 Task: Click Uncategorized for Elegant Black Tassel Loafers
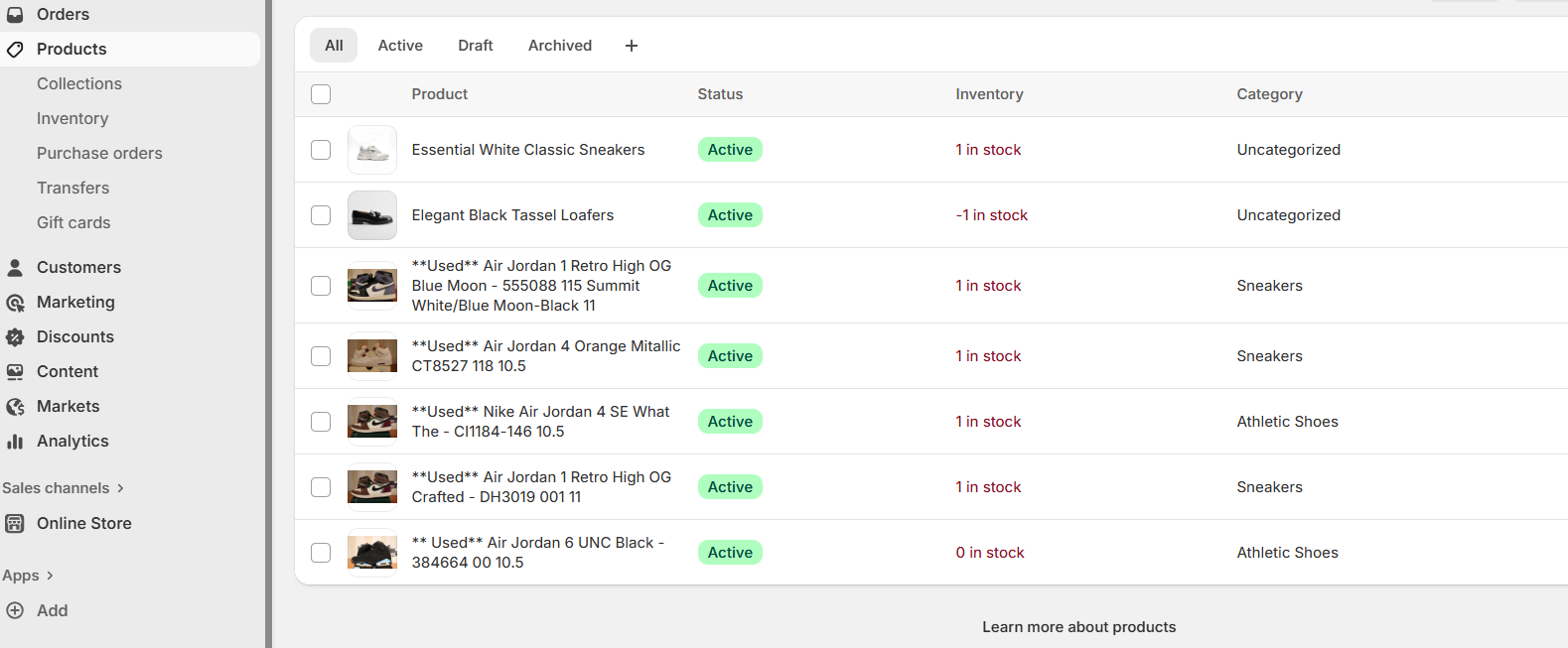pos(1288,215)
